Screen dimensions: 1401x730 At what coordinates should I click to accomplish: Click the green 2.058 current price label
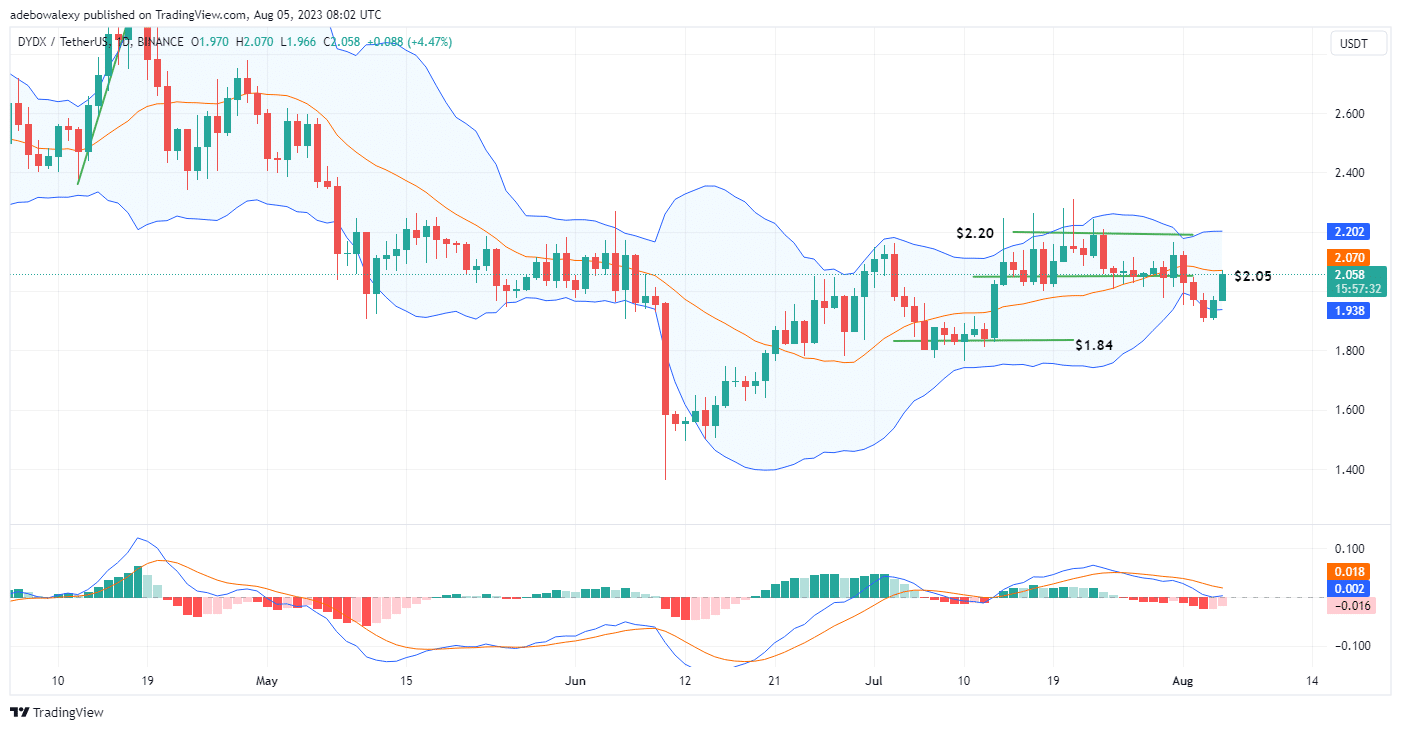[x=1355, y=274]
